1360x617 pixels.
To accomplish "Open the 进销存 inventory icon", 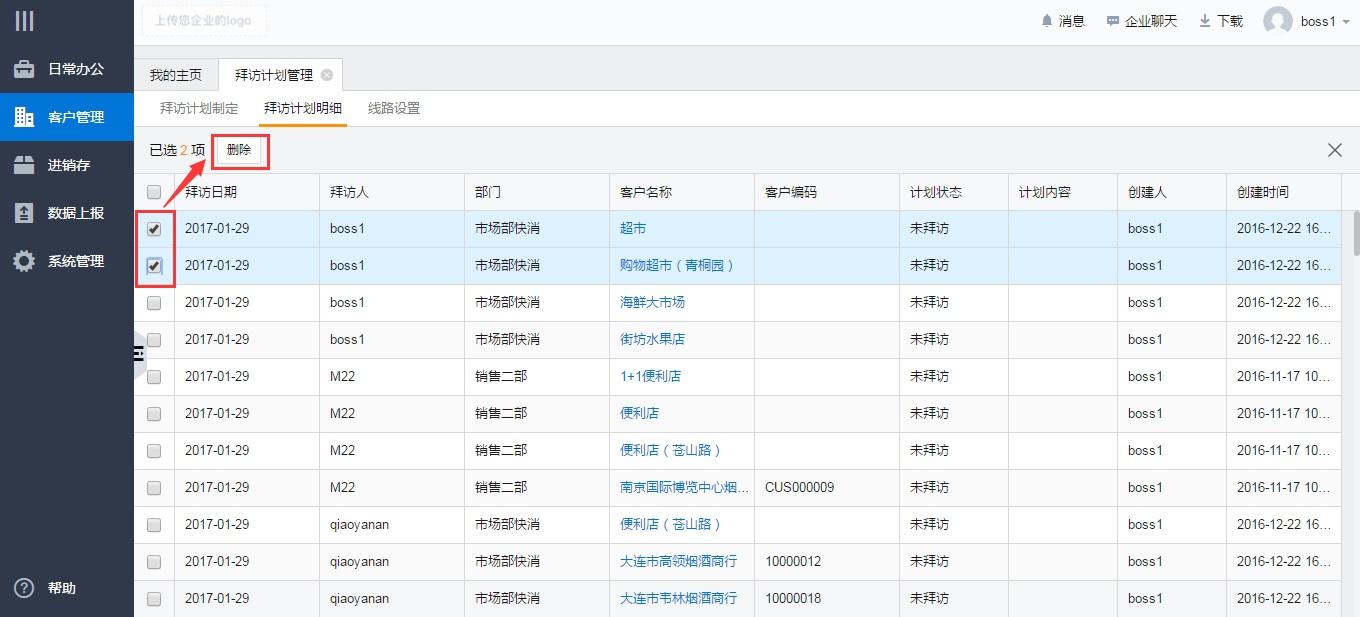I will [24, 165].
